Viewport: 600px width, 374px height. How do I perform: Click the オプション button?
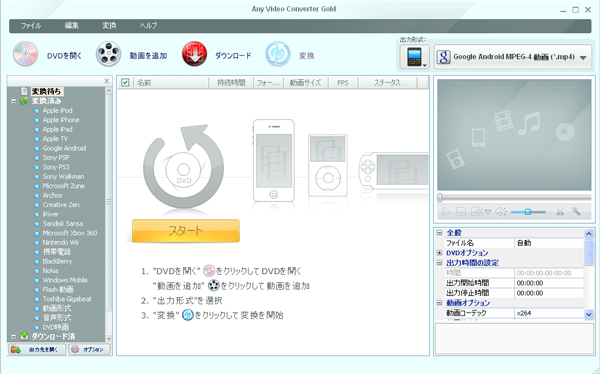coord(90,349)
